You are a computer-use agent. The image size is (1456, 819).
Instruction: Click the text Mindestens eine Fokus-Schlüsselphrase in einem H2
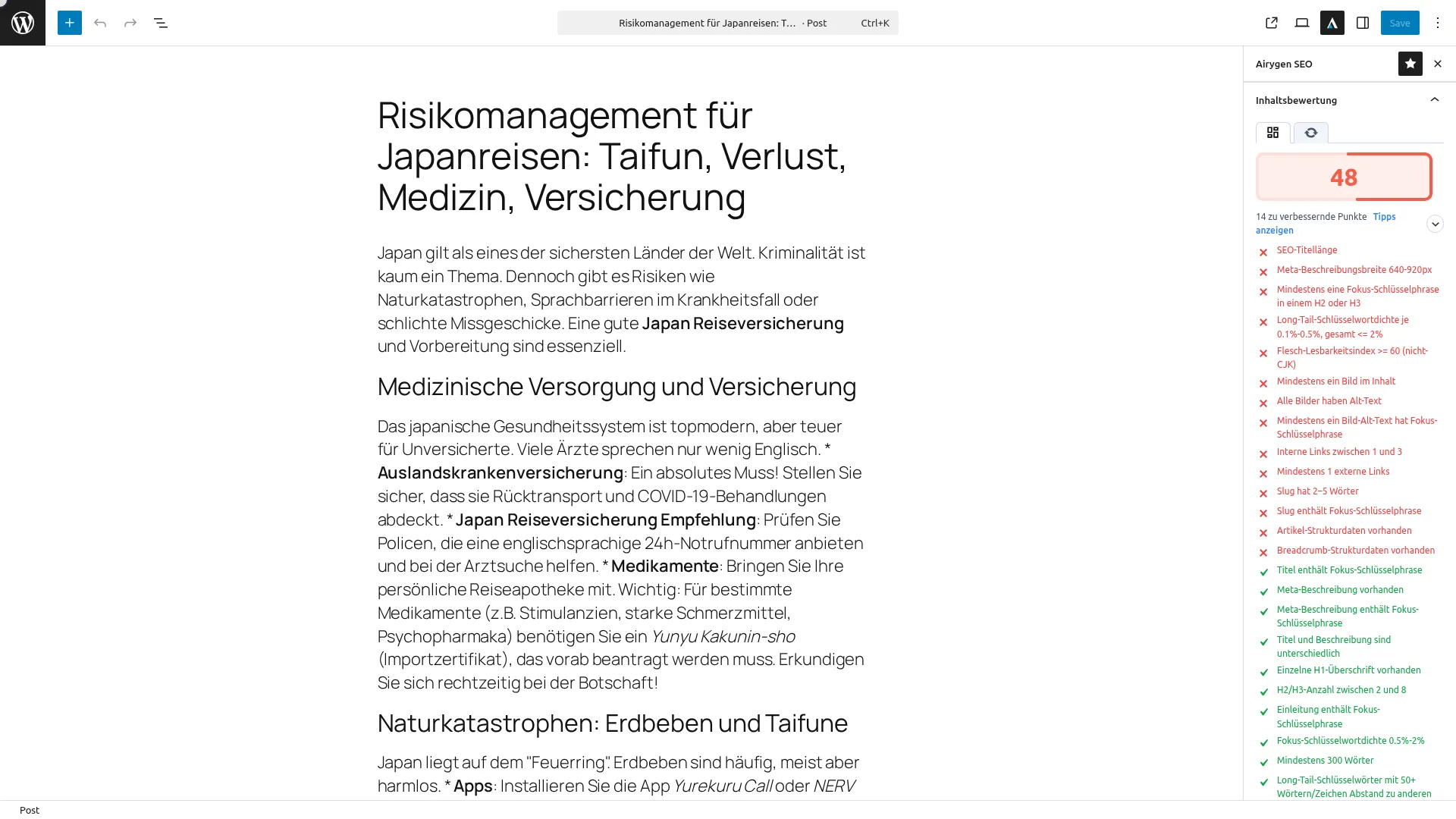click(x=1357, y=296)
